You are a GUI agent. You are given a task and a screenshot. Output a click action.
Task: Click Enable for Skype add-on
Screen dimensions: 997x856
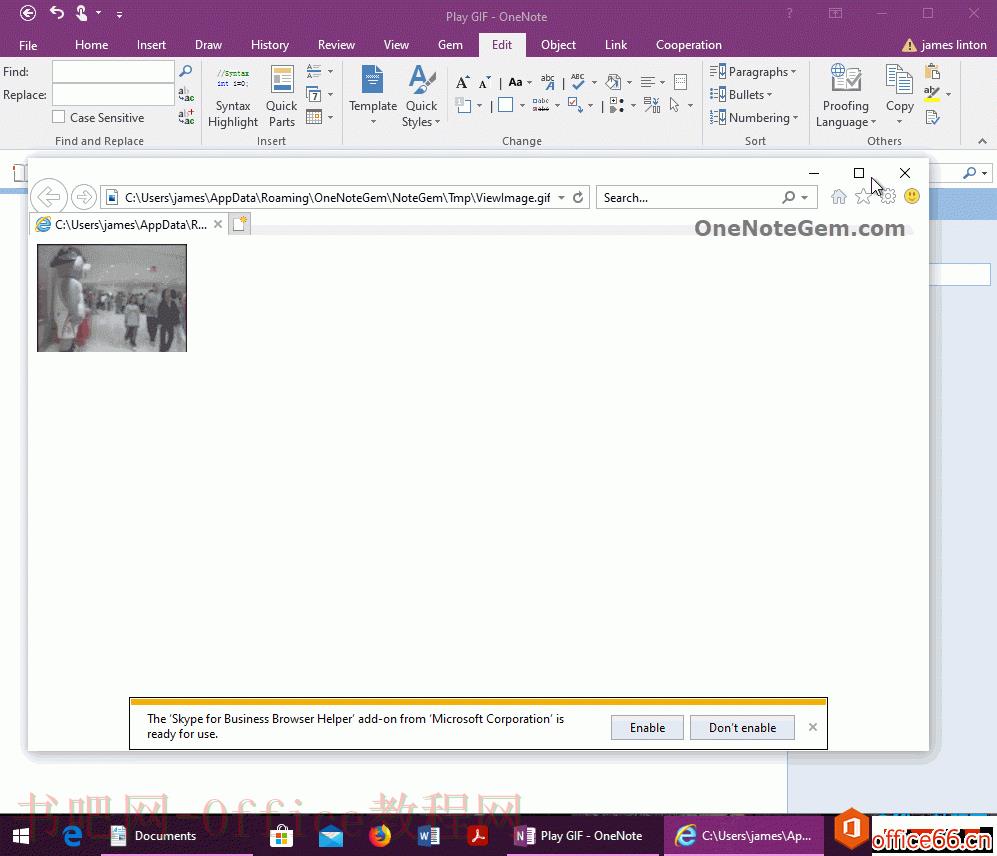pyautogui.click(x=647, y=728)
